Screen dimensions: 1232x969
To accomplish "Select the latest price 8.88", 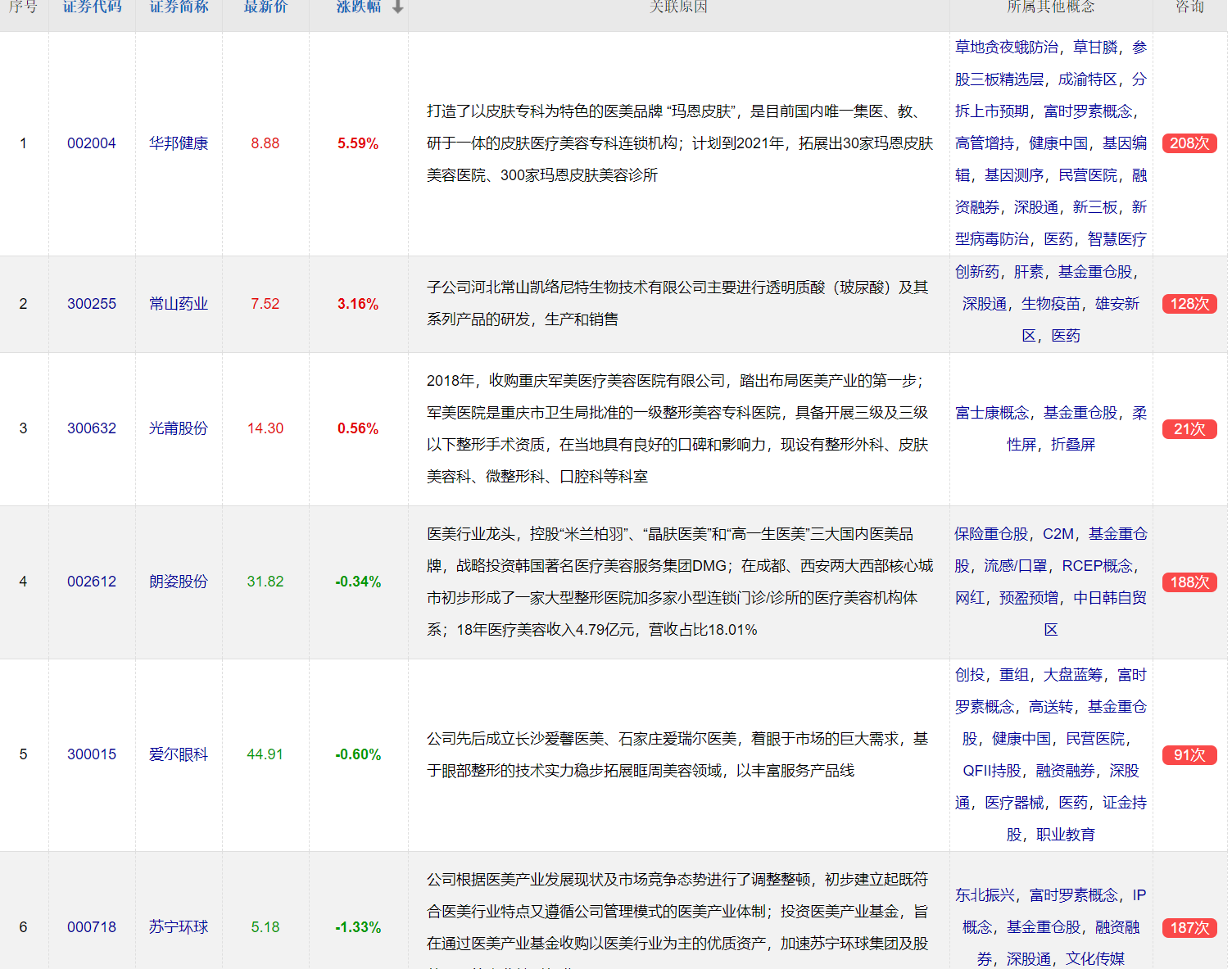I will click(x=265, y=143).
